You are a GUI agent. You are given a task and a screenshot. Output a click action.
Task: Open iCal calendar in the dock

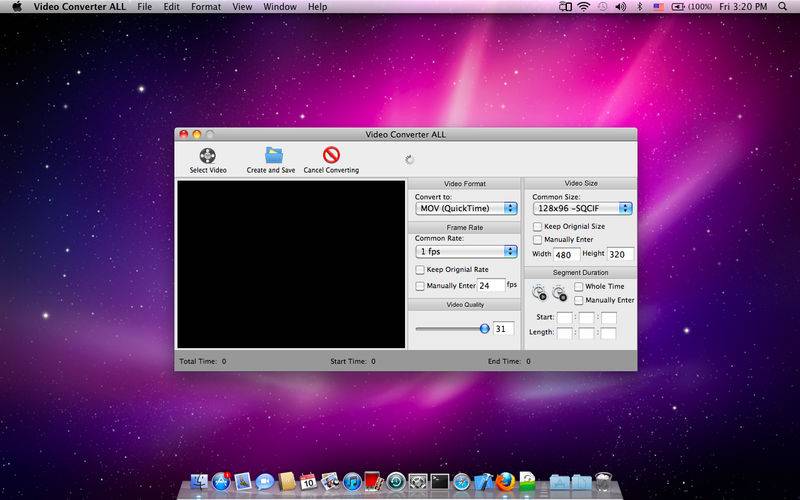pyautogui.click(x=308, y=482)
